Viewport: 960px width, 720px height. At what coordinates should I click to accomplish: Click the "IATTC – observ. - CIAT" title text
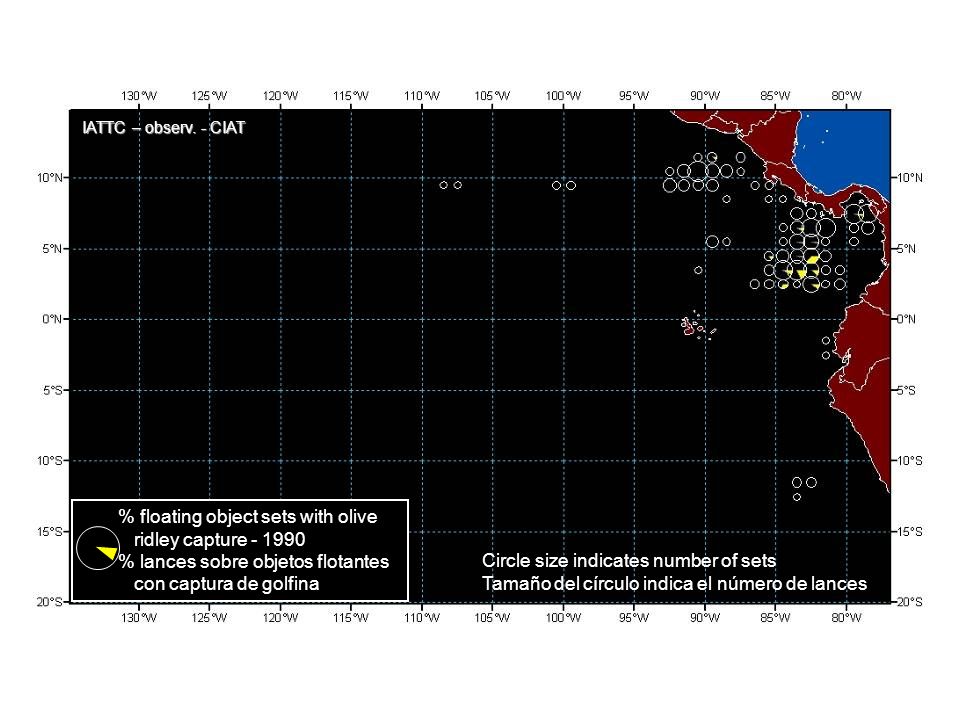[163, 128]
